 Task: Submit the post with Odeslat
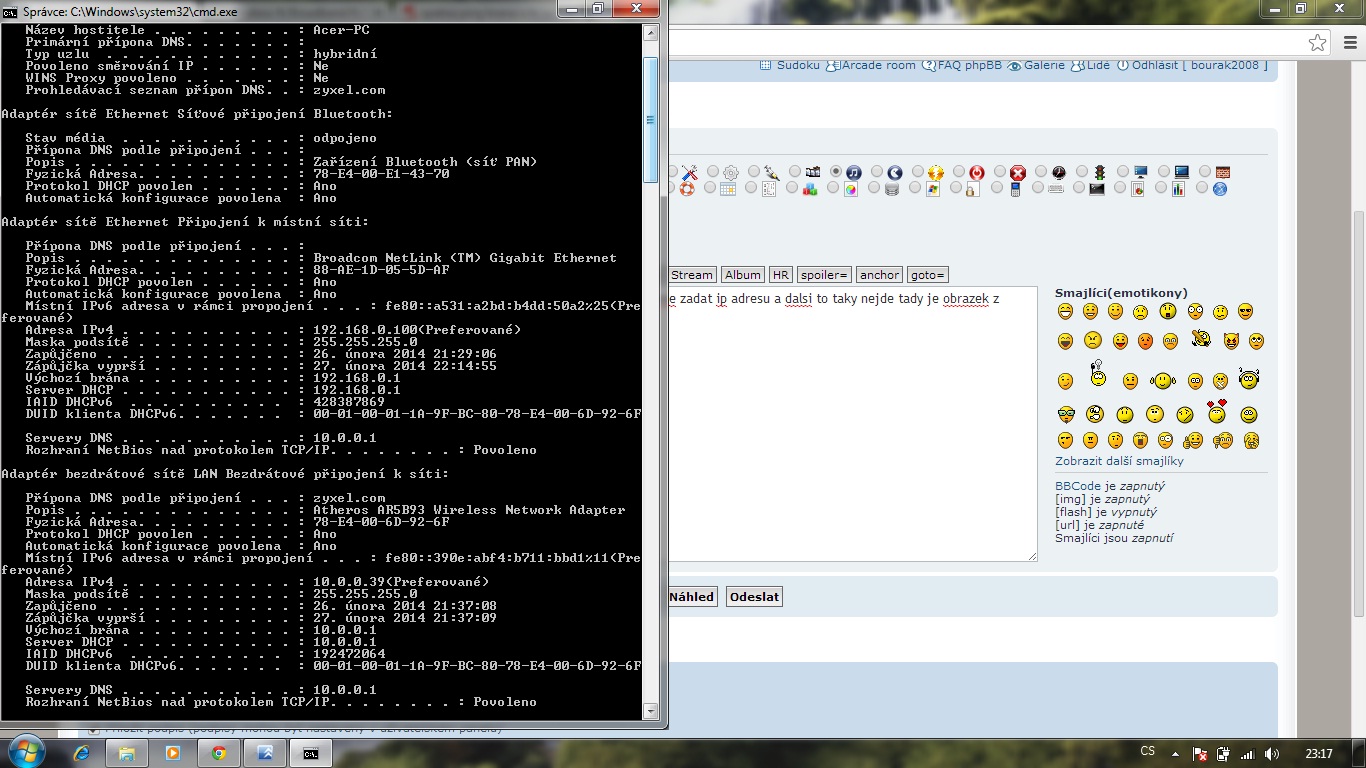pos(754,597)
